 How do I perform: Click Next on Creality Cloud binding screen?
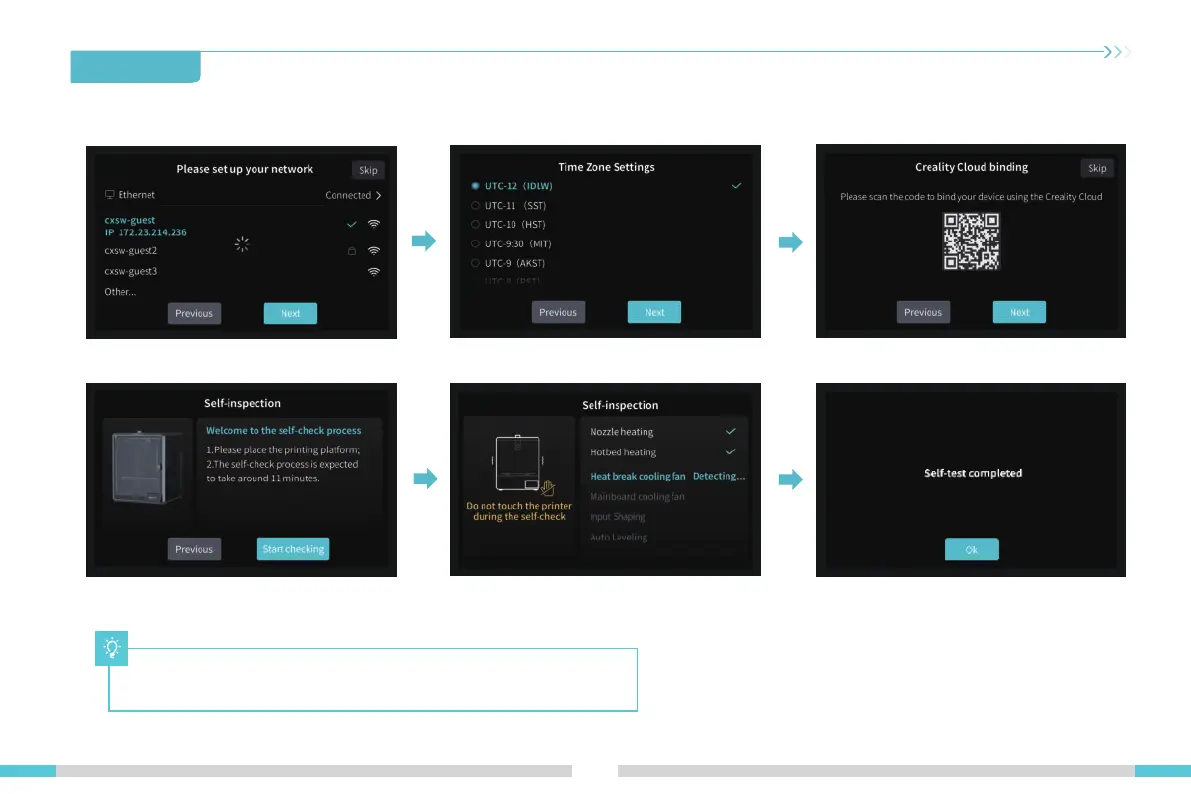[1019, 312]
